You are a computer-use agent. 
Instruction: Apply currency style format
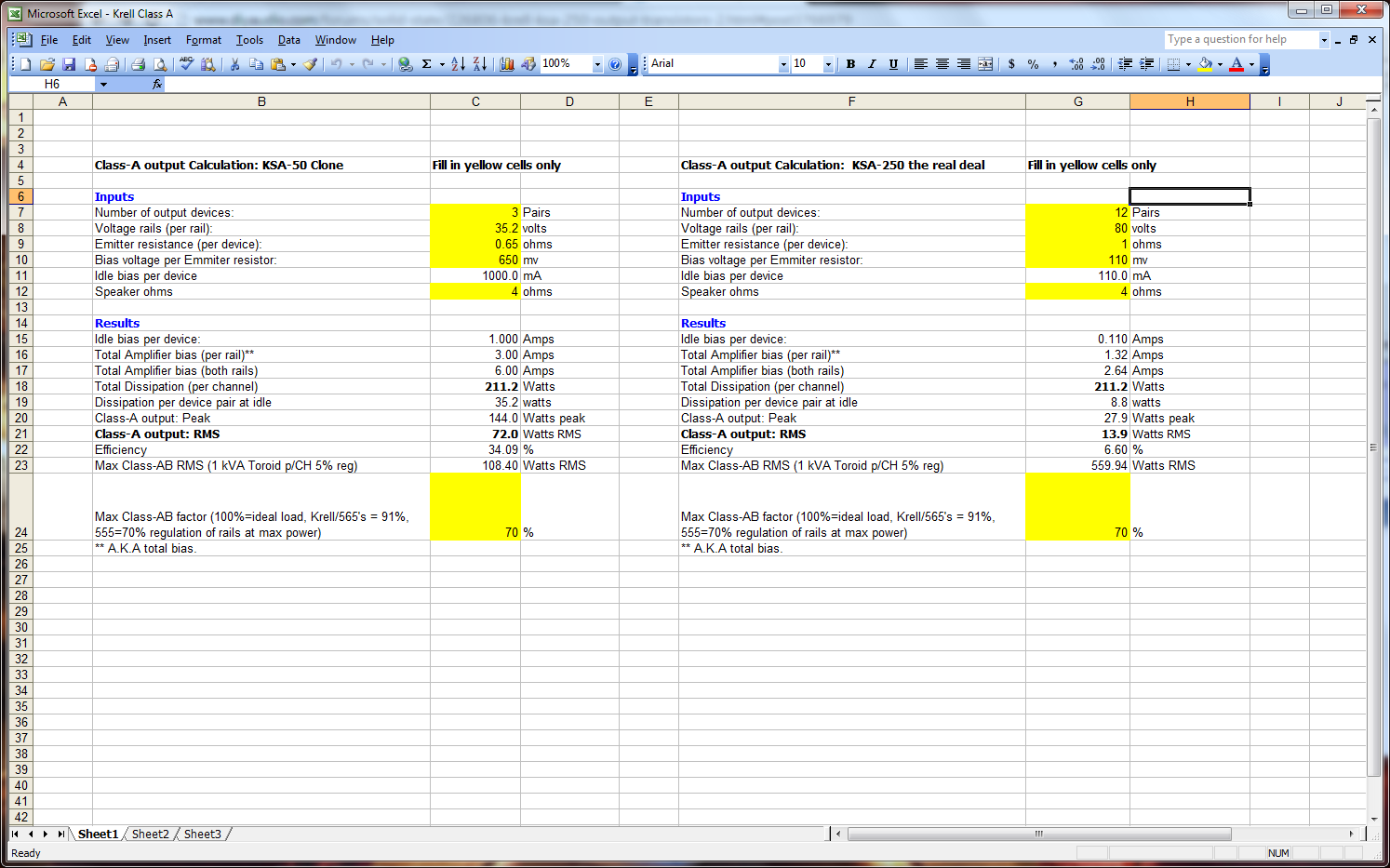coord(1011,64)
